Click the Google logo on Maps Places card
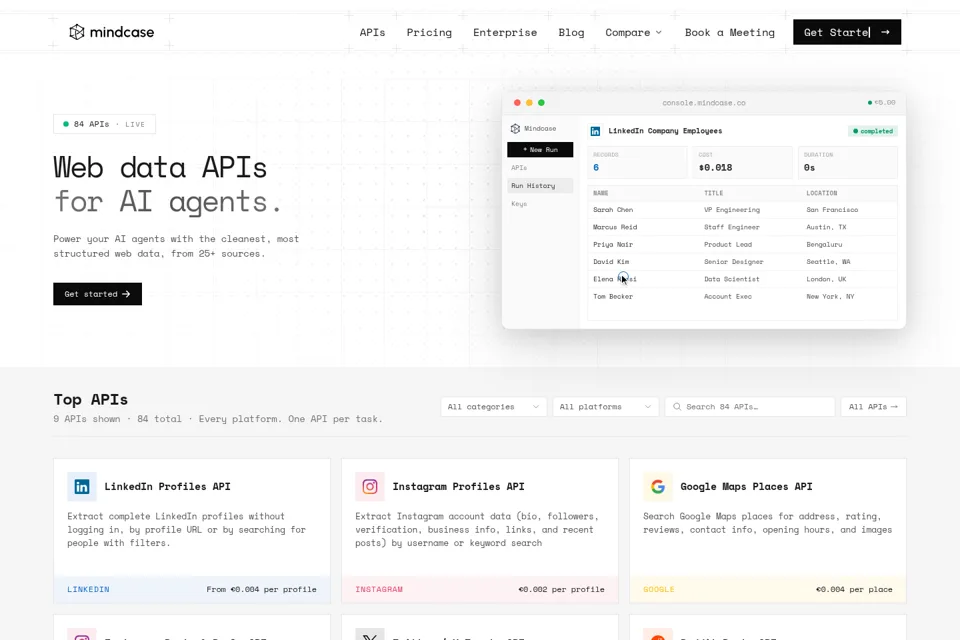 point(658,487)
